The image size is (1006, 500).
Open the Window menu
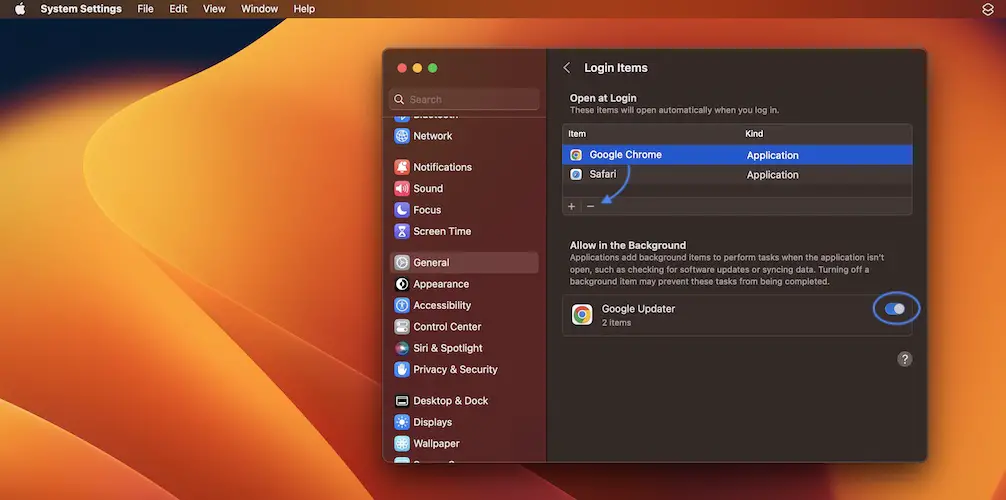pos(259,9)
